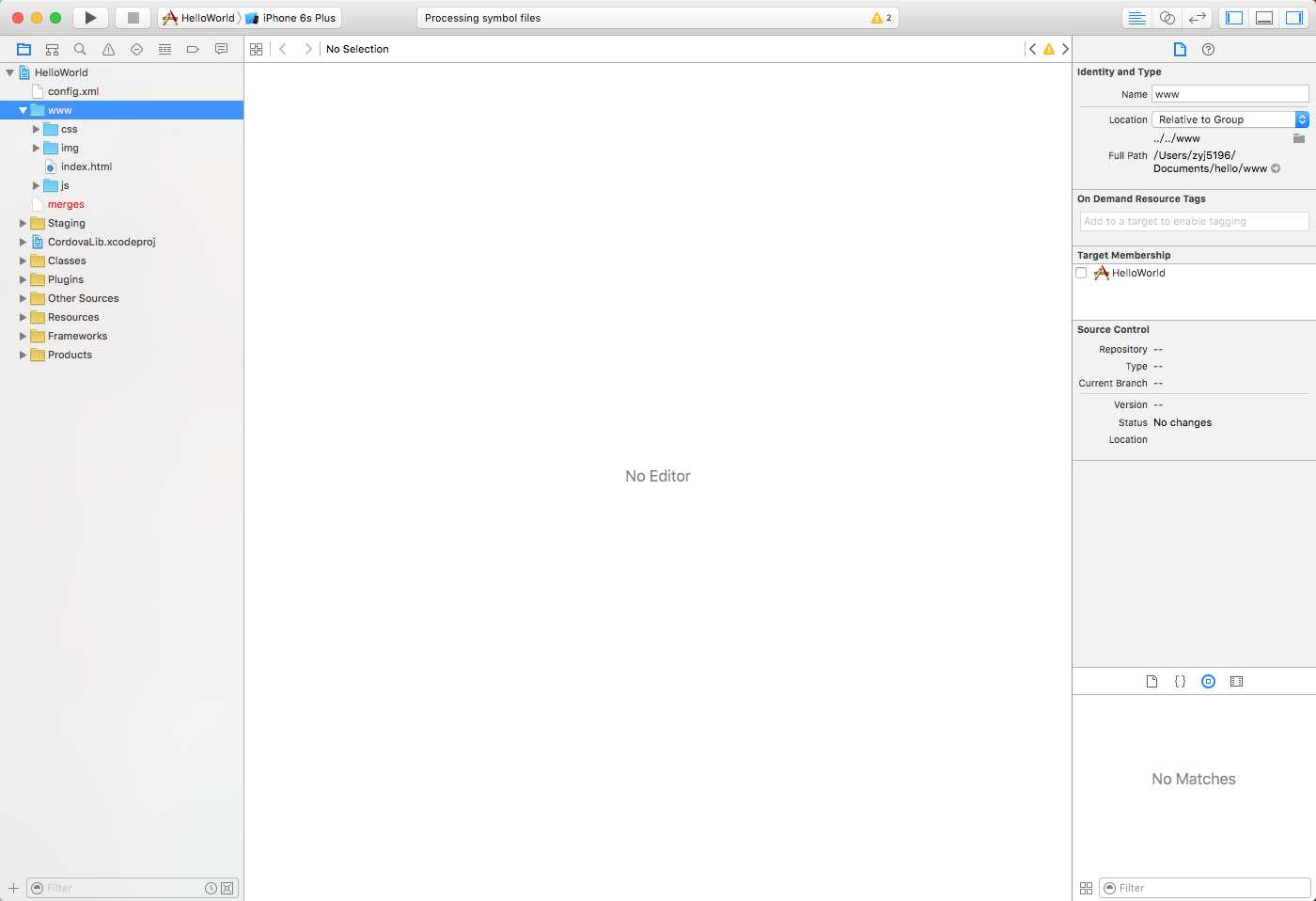1316x901 pixels.
Task: Jump to previous issue arrow
Action: [1032, 49]
